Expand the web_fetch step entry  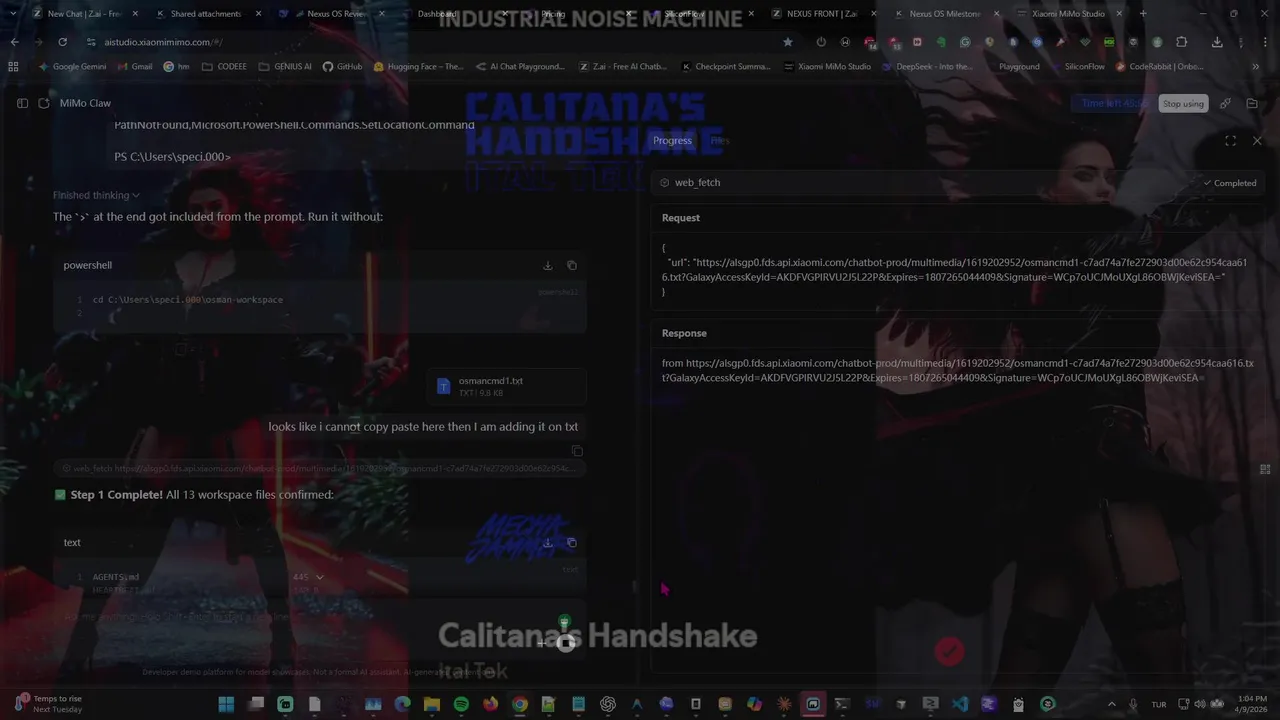pyautogui.click(x=958, y=183)
